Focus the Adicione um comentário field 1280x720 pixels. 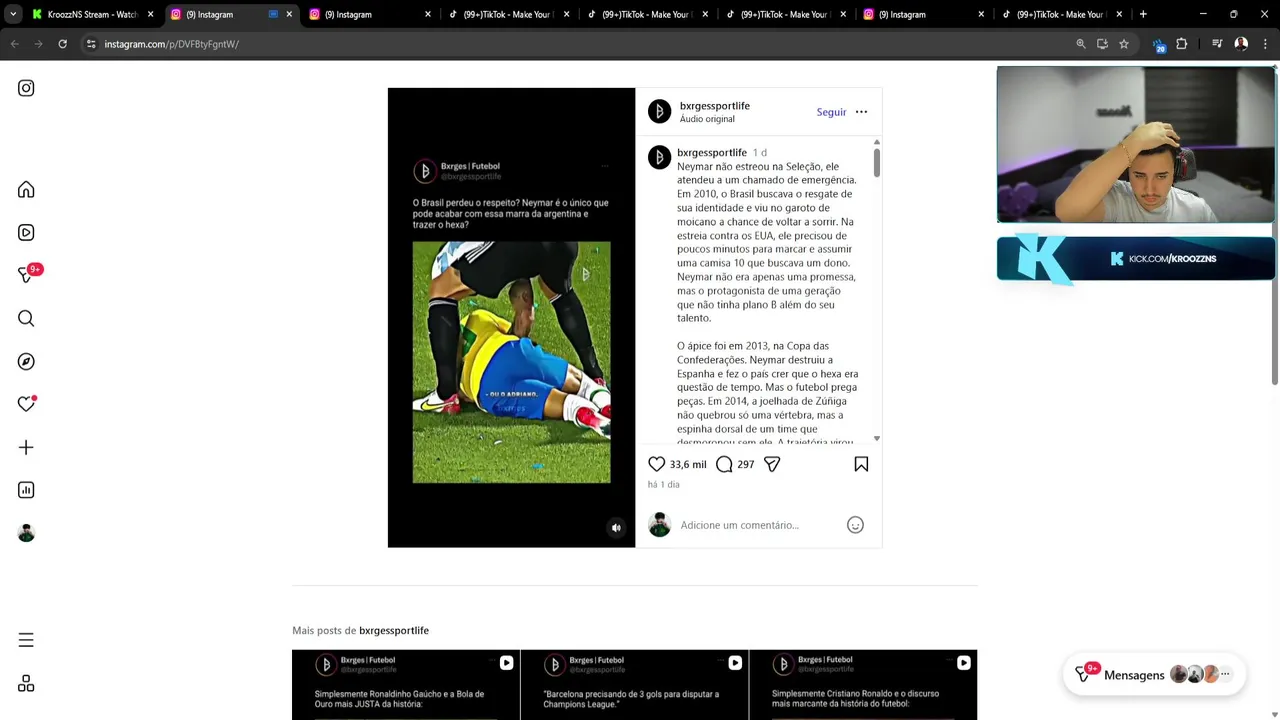760,525
